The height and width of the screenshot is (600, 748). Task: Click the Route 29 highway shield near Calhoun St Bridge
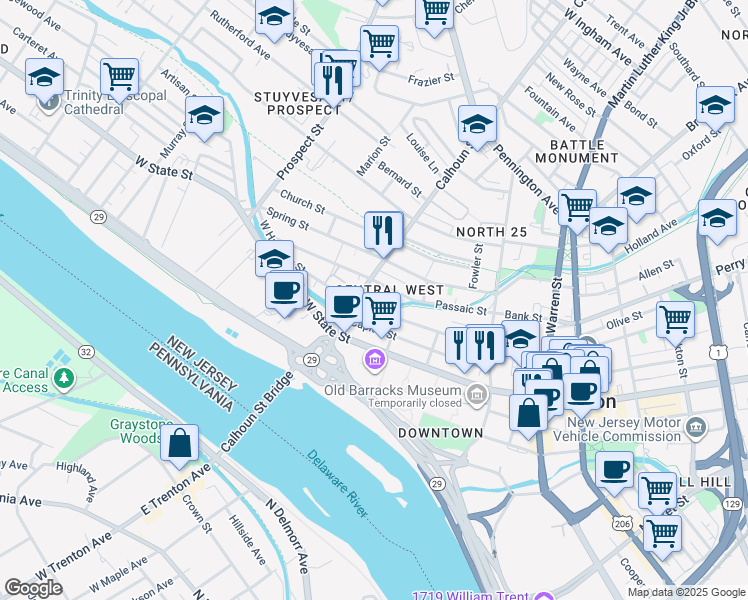point(312,360)
